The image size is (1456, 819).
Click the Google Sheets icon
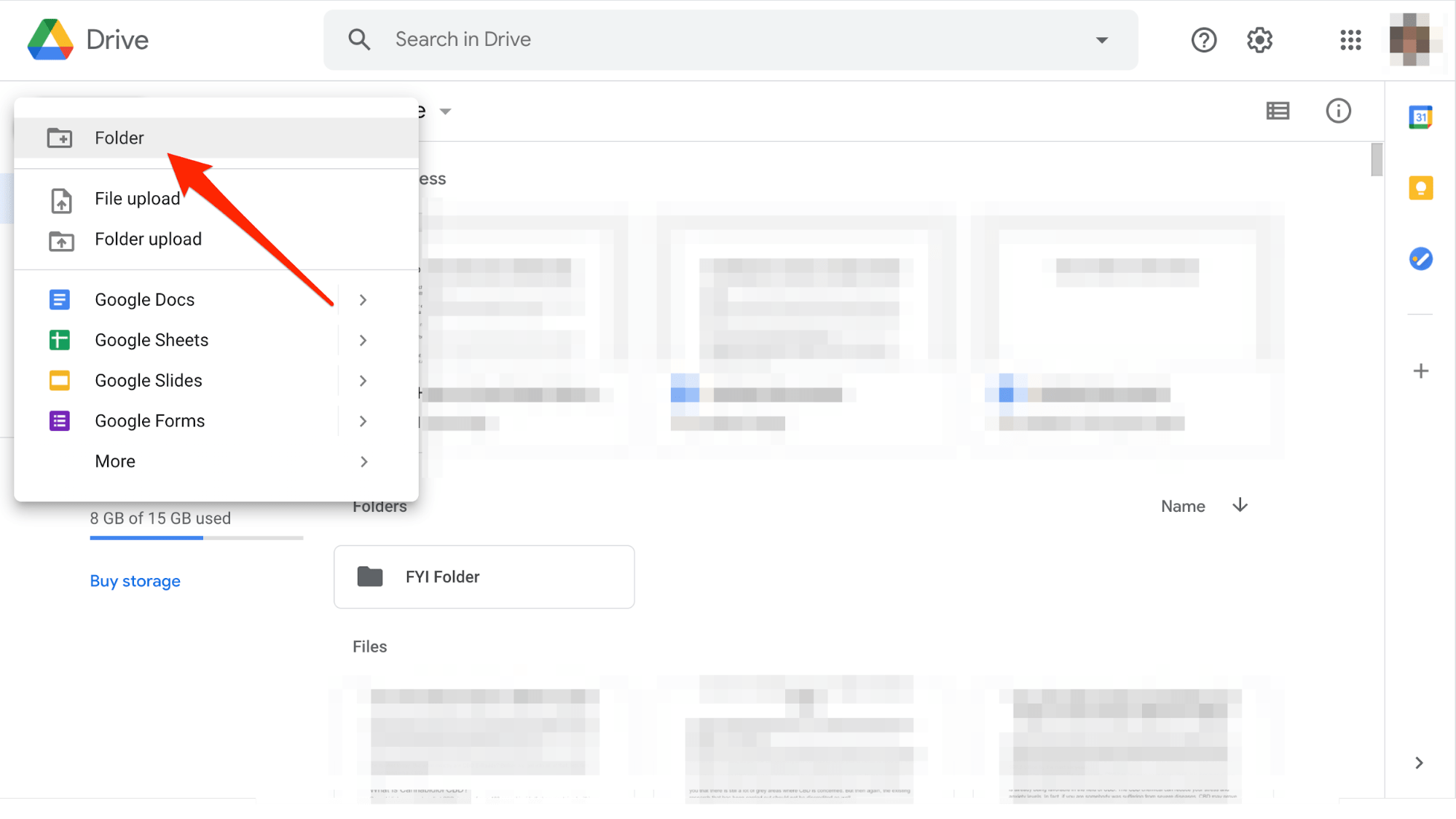[60, 340]
